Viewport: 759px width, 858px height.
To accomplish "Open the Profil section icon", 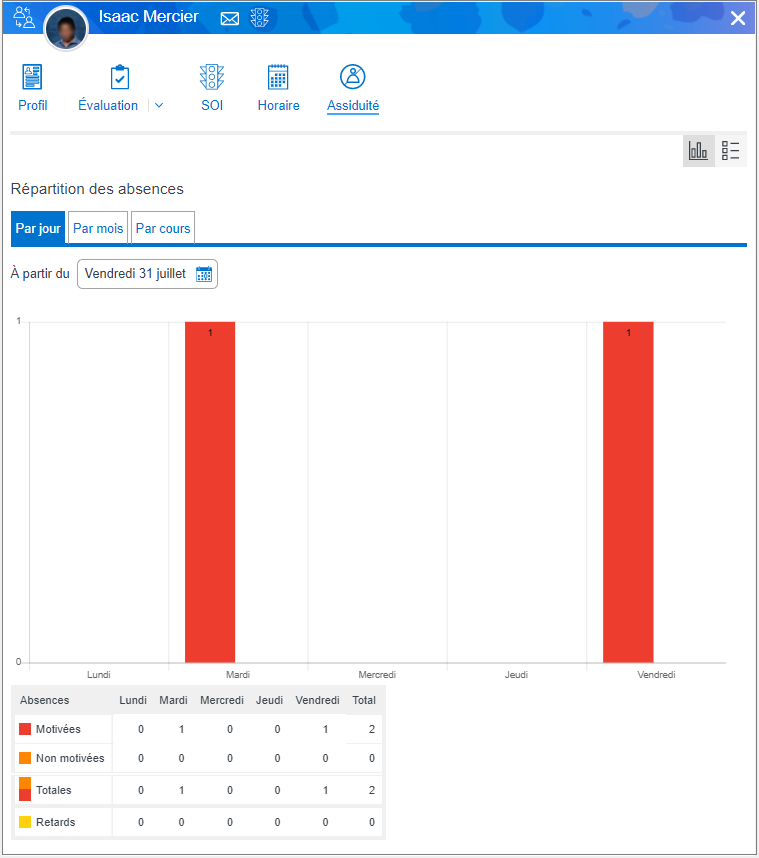I will click(x=32, y=78).
